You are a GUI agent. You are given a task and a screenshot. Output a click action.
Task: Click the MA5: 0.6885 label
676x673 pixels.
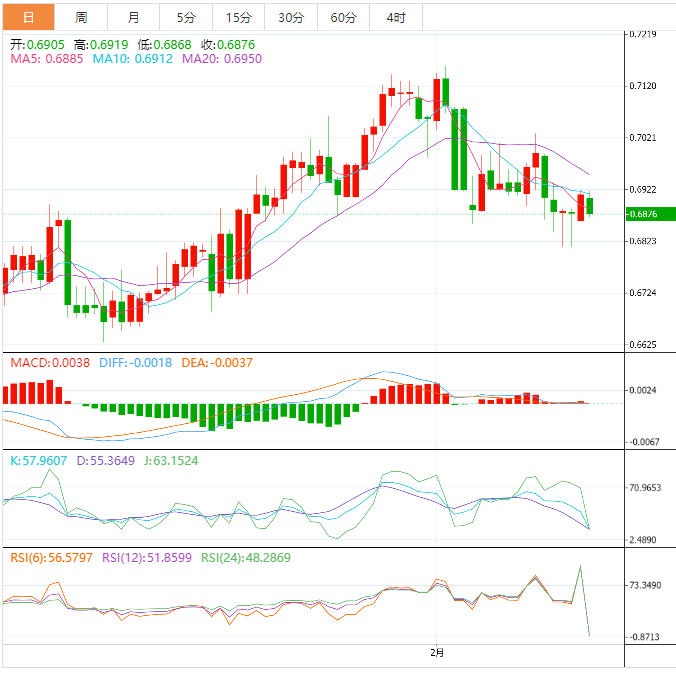(x=47, y=59)
